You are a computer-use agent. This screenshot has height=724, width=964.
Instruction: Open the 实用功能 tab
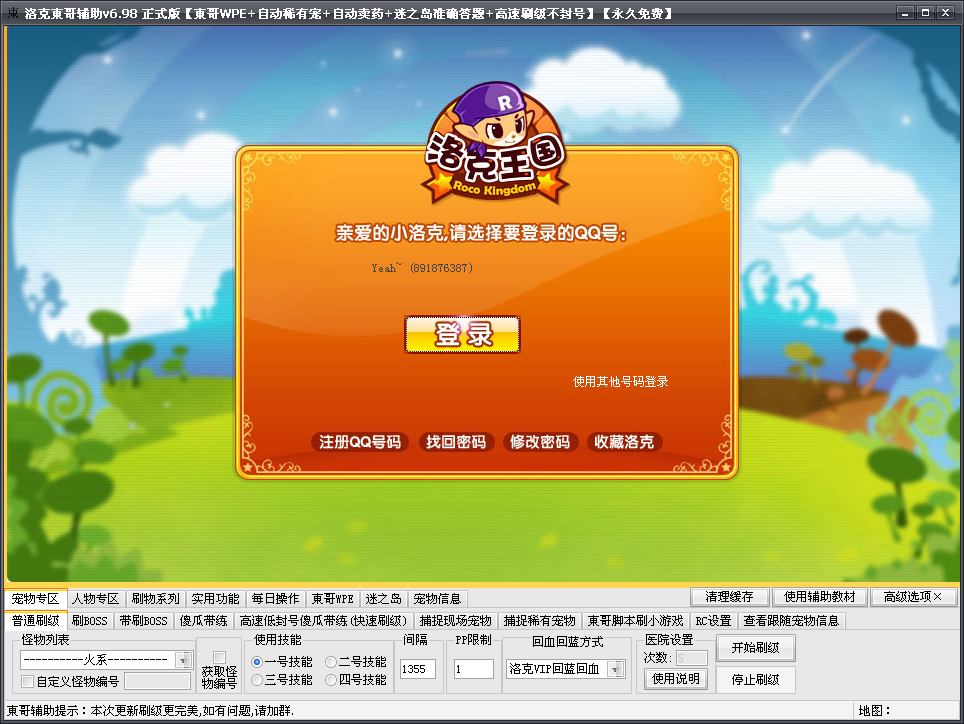(x=215, y=599)
